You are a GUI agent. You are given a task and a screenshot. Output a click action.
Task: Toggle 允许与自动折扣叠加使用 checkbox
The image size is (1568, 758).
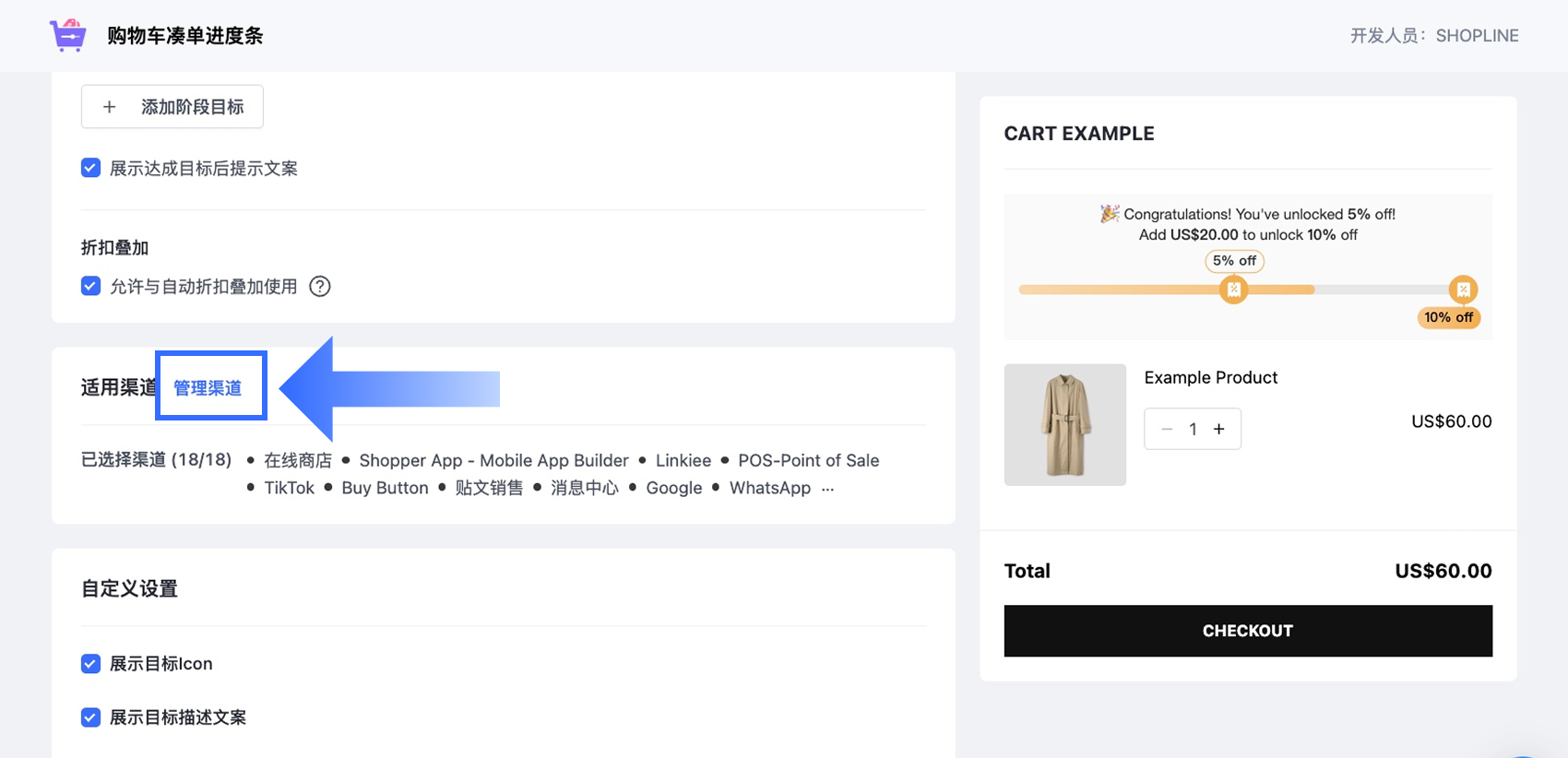coord(90,286)
